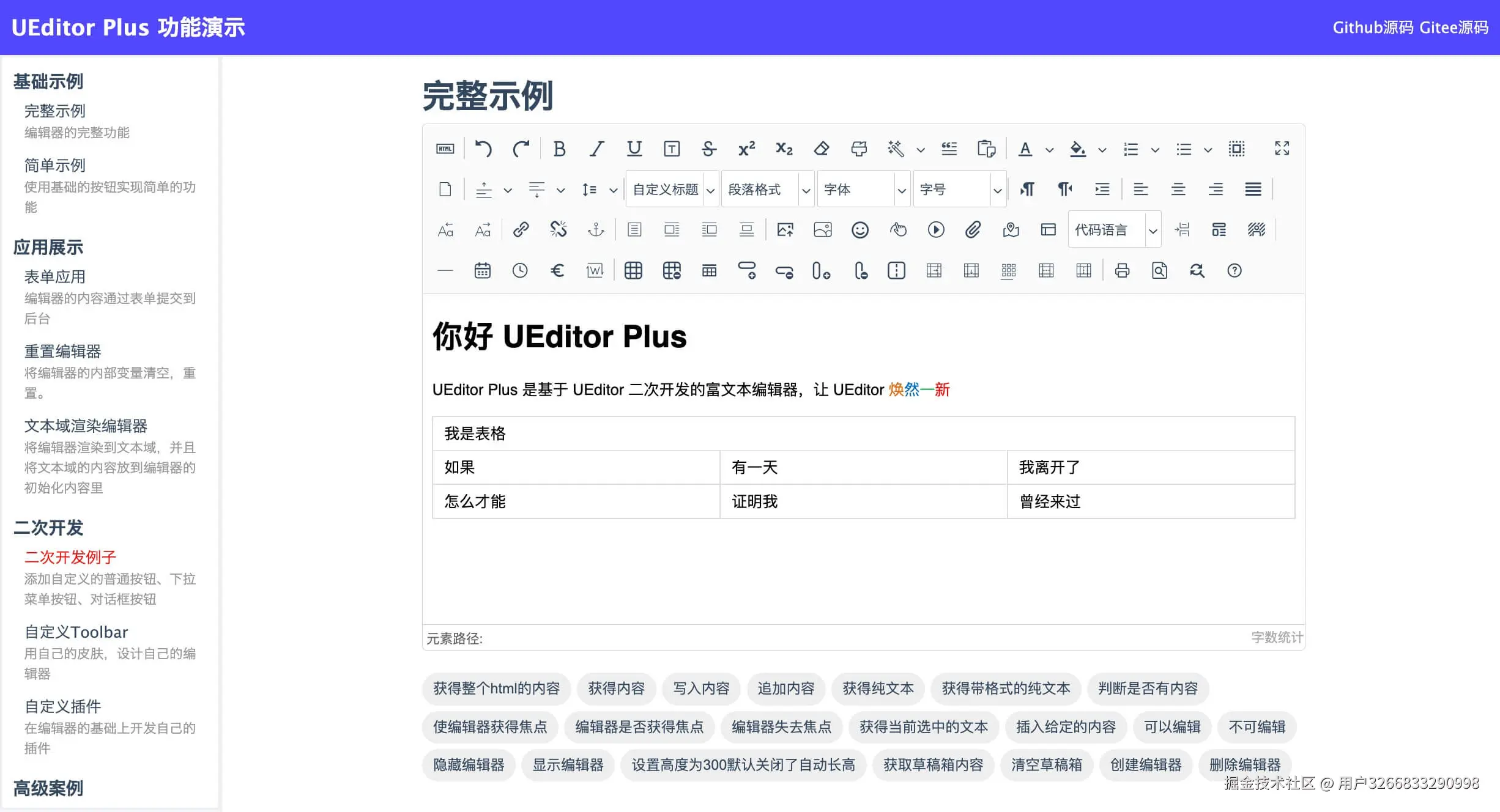Open the background color picker dropdown arrow
Image resolution: width=1500 pixels, height=812 pixels.
[1102, 150]
